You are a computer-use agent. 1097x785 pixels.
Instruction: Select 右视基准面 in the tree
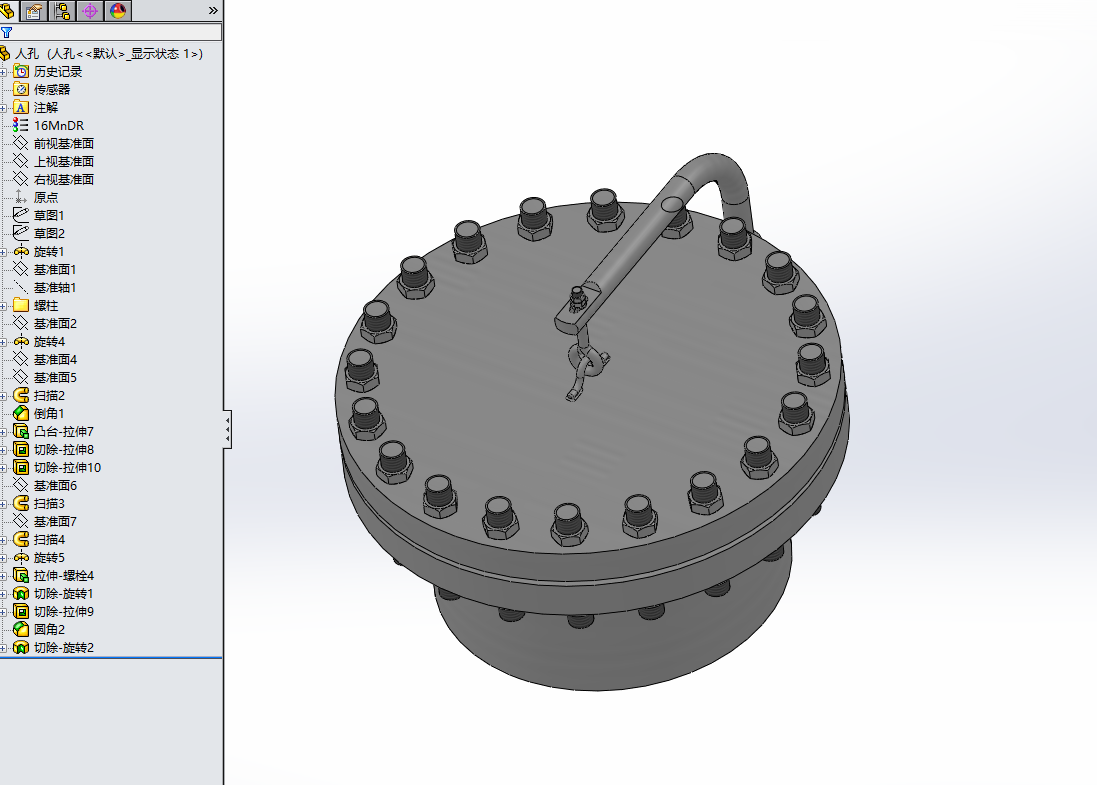(x=64, y=180)
